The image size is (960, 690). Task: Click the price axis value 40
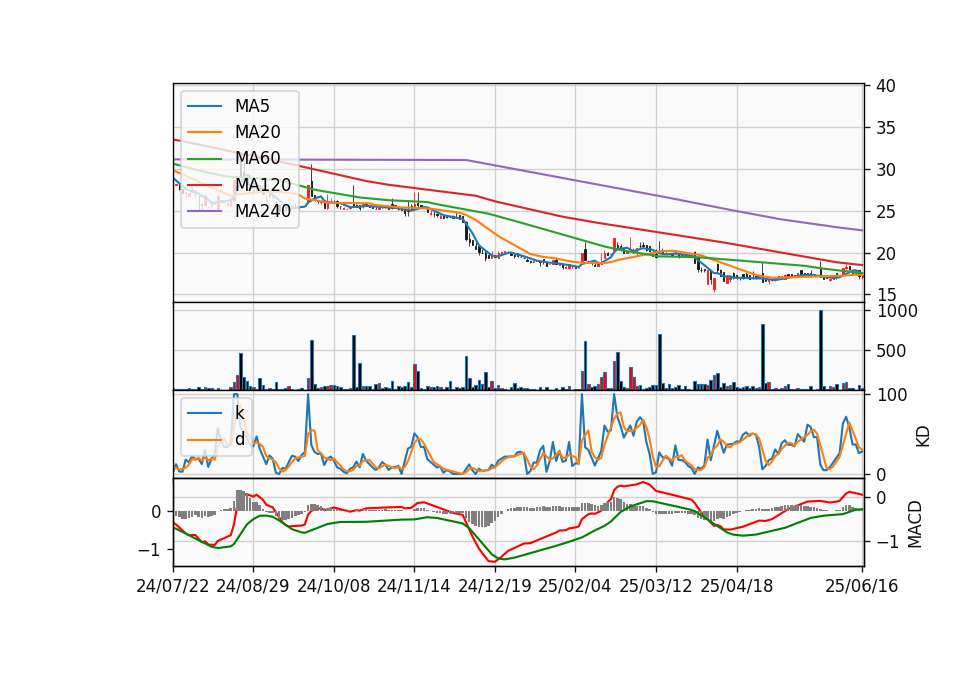point(885,86)
